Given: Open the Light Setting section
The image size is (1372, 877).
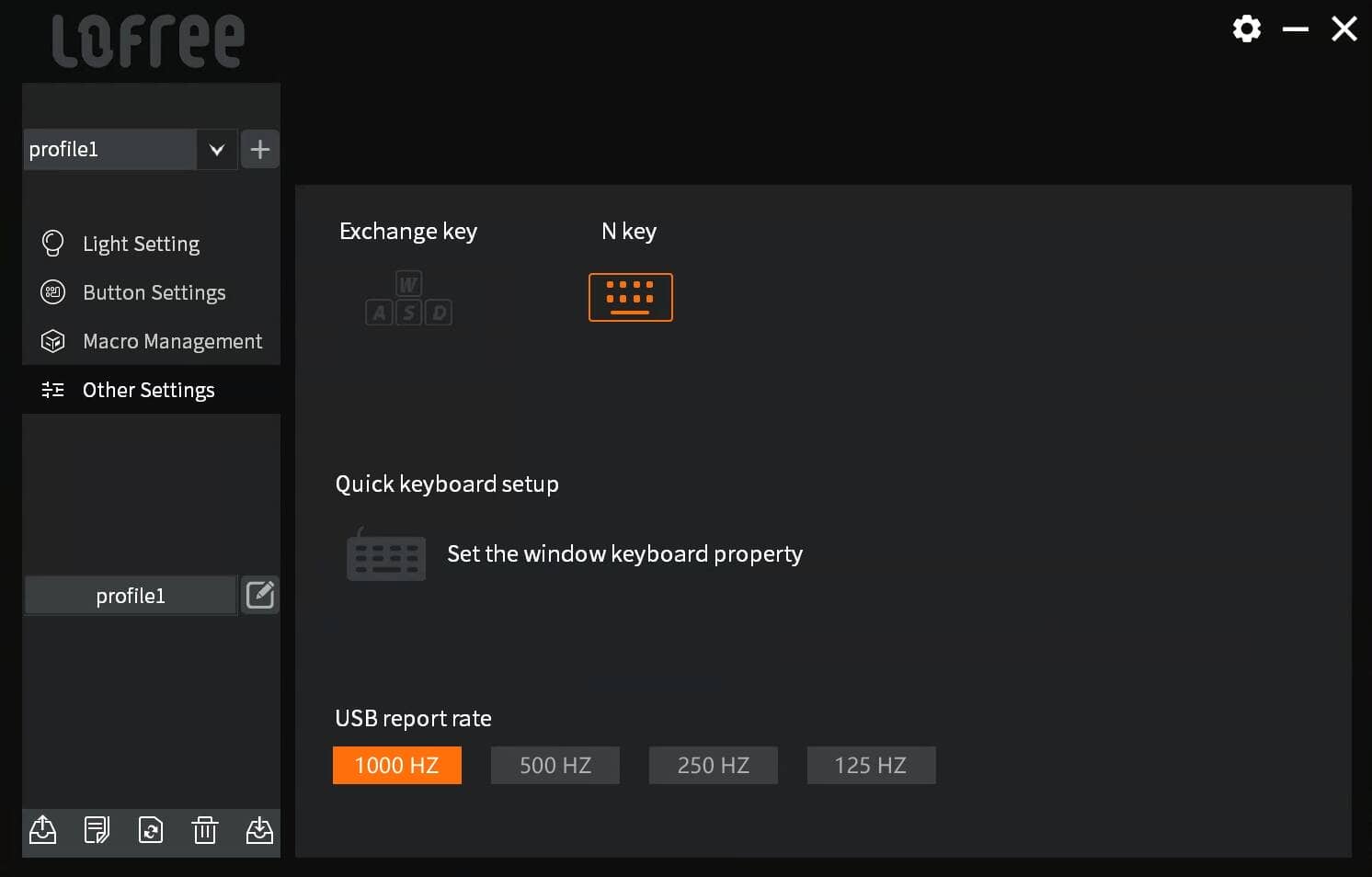Looking at the screenshot, I should [141, 244].
